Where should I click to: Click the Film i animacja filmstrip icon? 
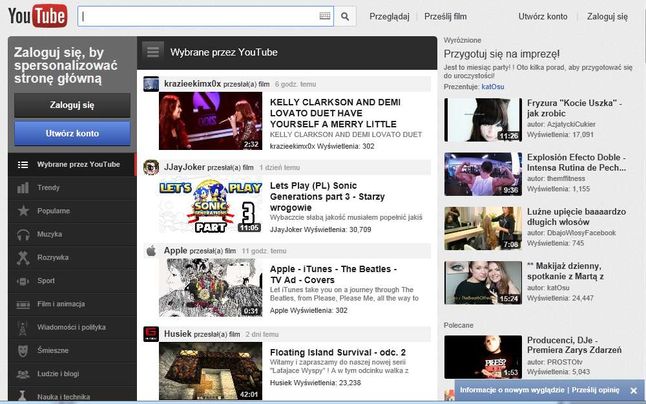tap(23, 304)
